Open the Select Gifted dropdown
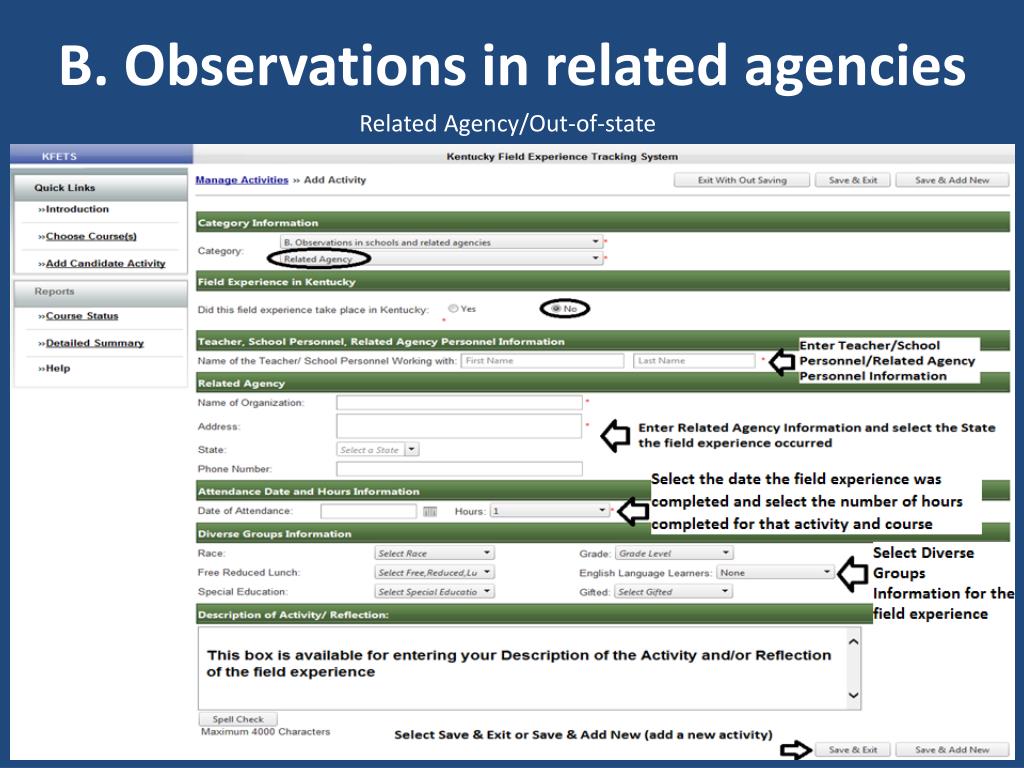 tap(673, 592)
